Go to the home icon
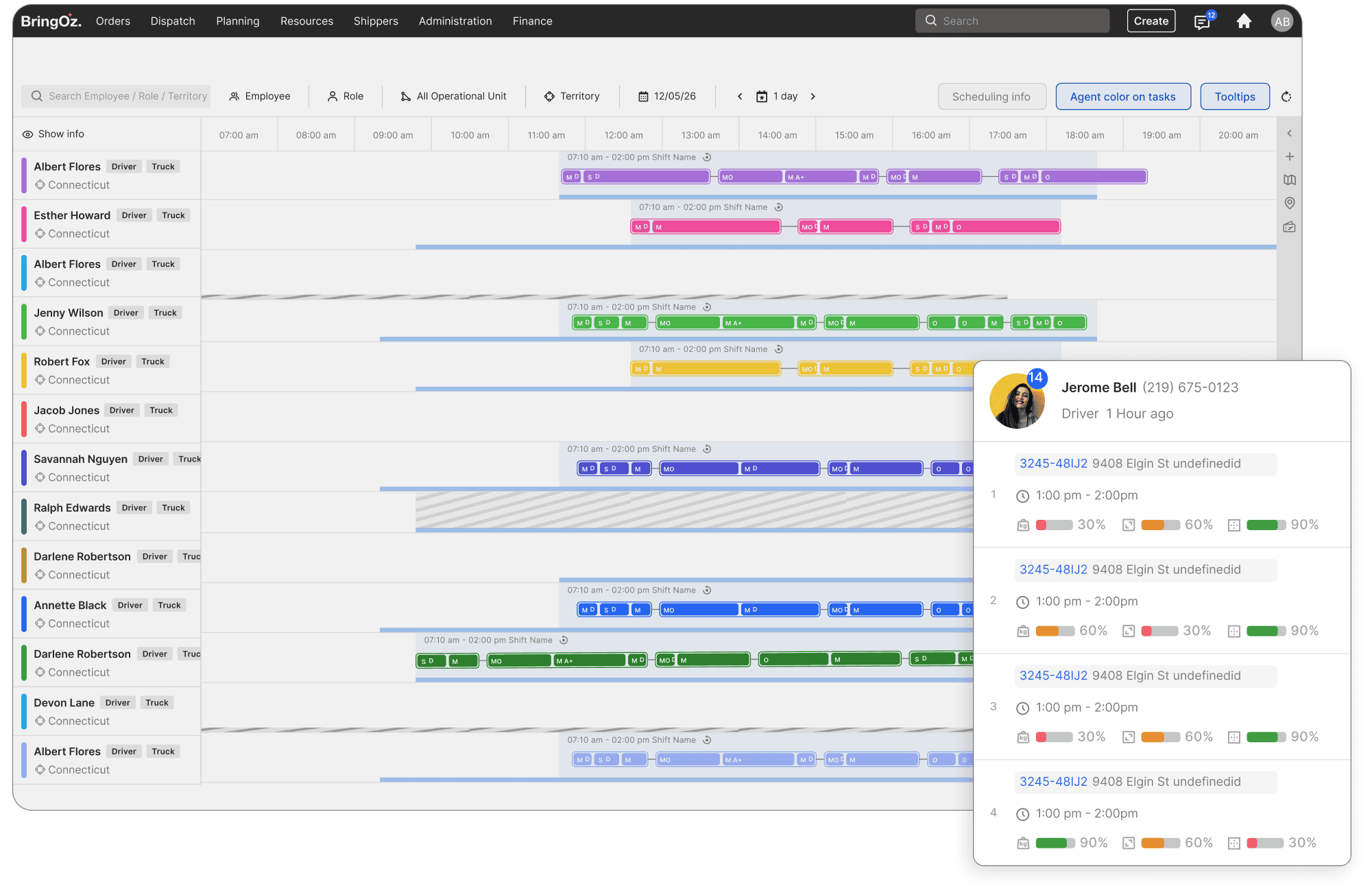The image size is (1372, 895). coord(1244,21)
